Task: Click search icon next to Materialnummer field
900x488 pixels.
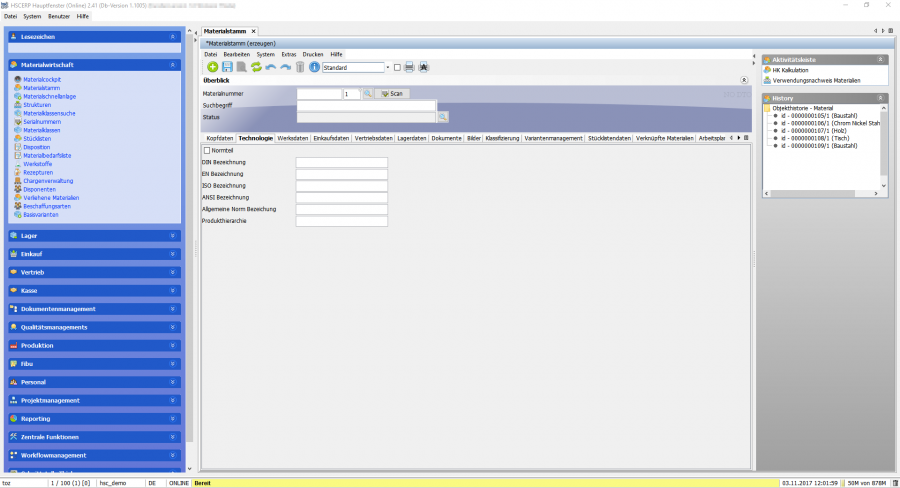Action: 367,93
